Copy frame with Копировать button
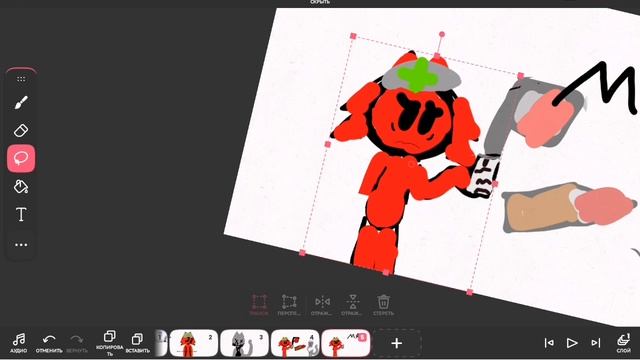640x360 pixels. pos(109,343)
